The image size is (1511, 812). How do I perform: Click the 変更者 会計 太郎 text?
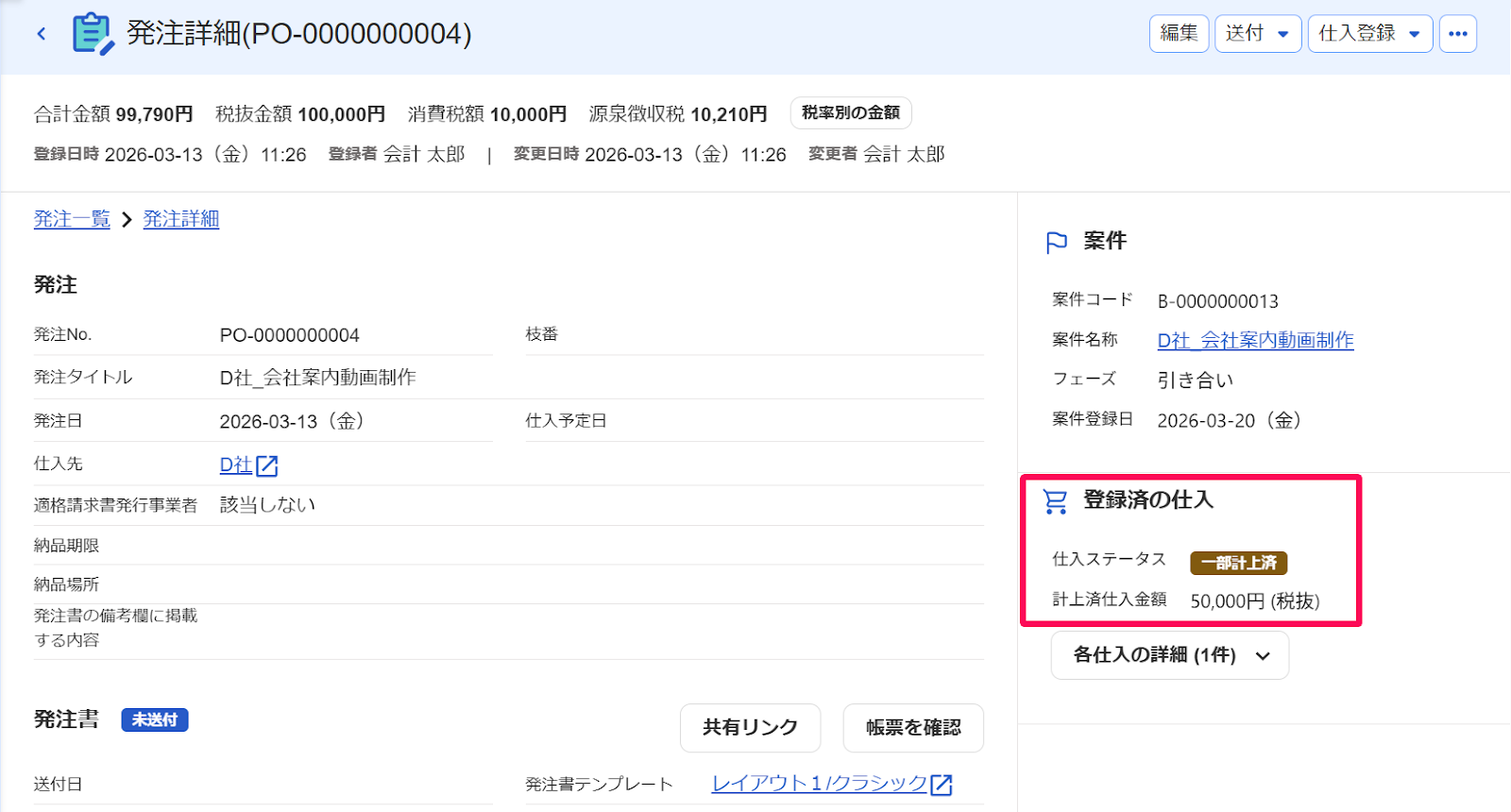click(x=876, y=155)
